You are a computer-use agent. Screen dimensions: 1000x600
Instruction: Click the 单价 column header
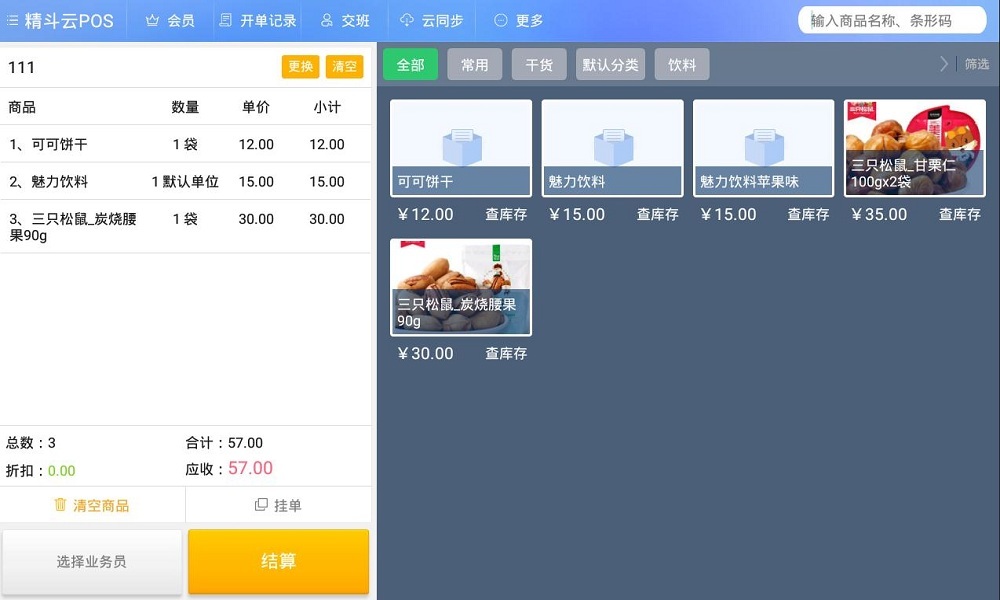pos(256,107)
